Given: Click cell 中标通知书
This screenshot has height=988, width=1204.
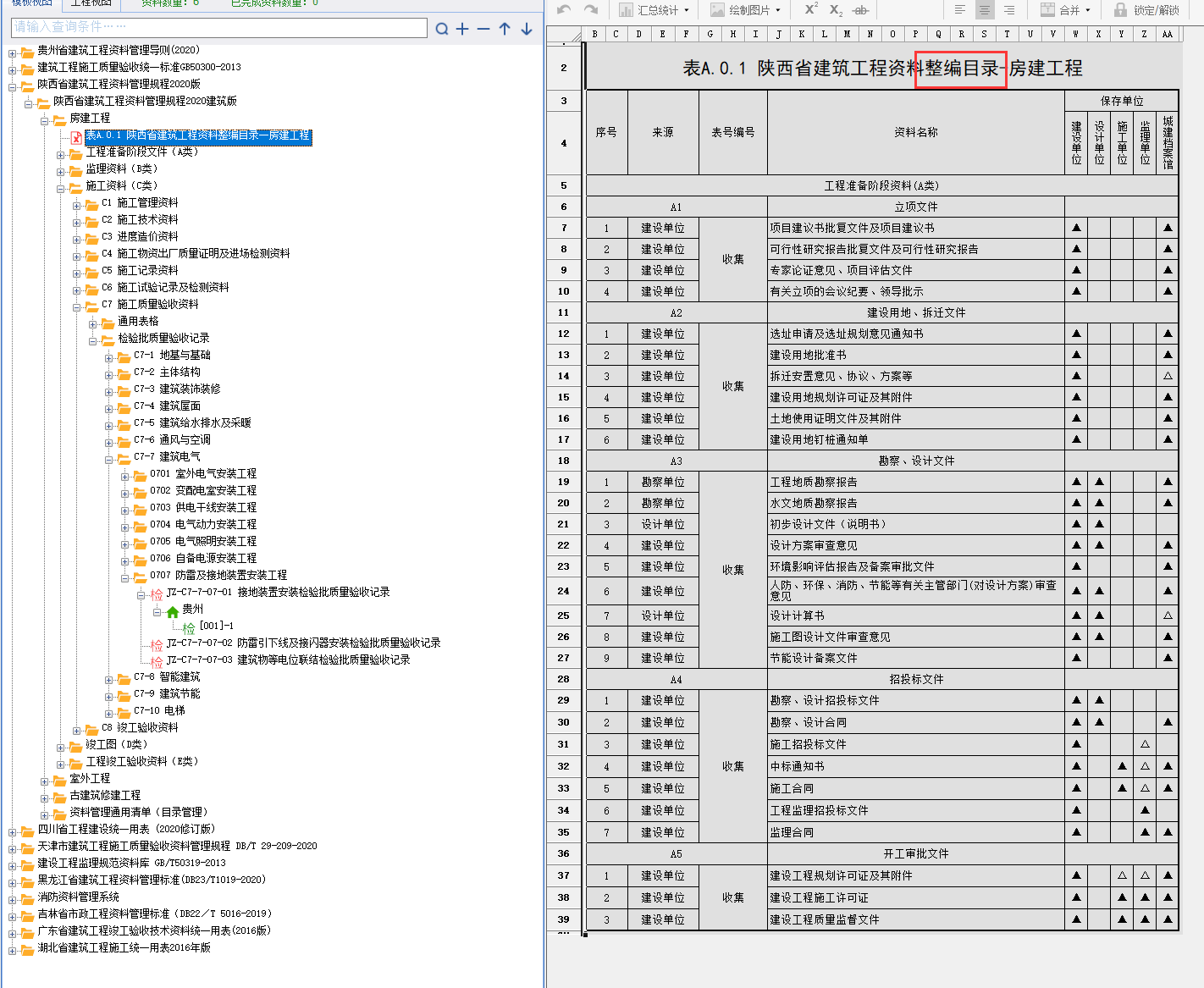Looking at the screenshot, I should [x=915, y=766].
